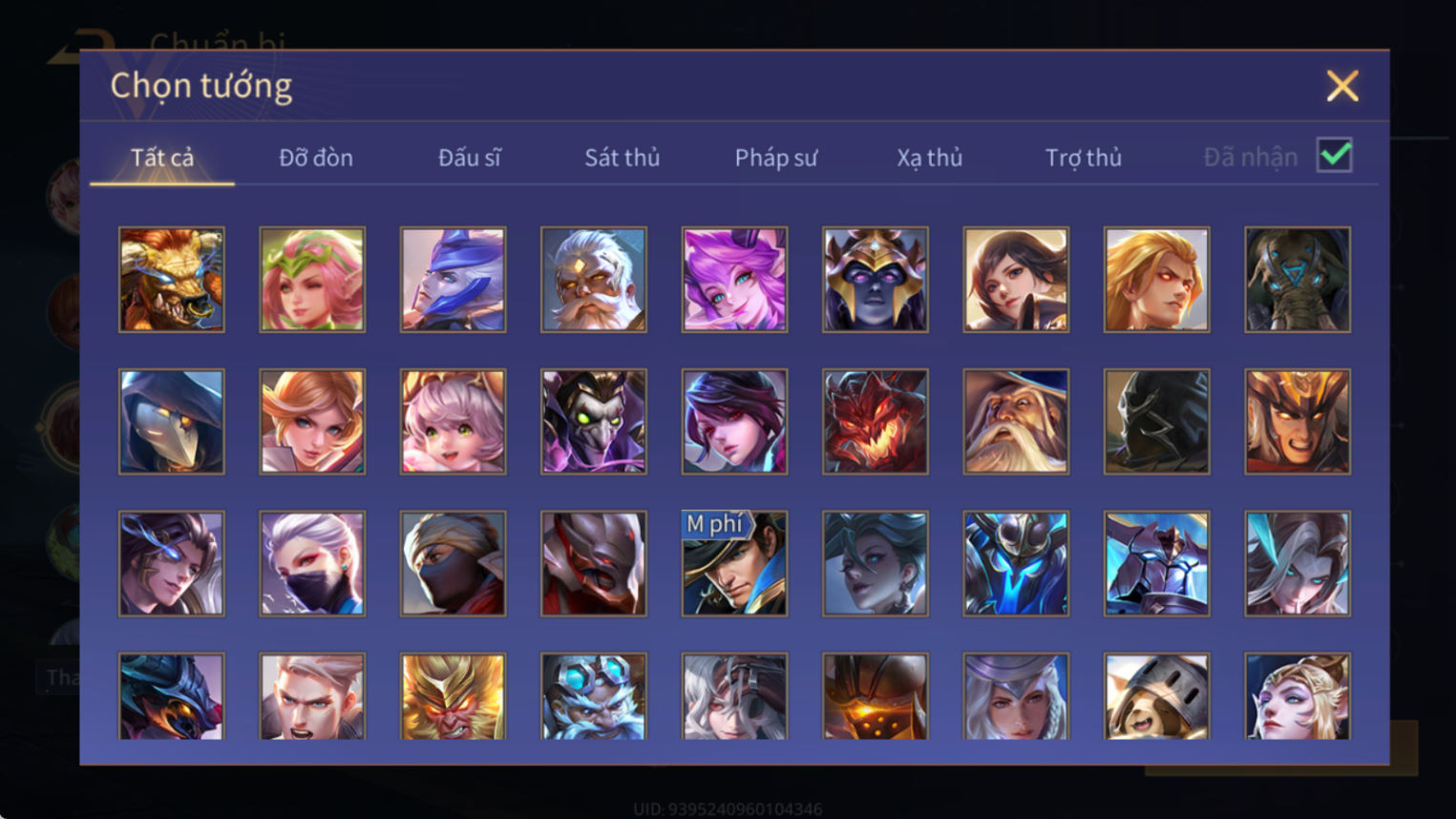This screenshot has width=1456, height=819.
Task: Open the 'Sát thủ' tab
Action: coord(622,157)
